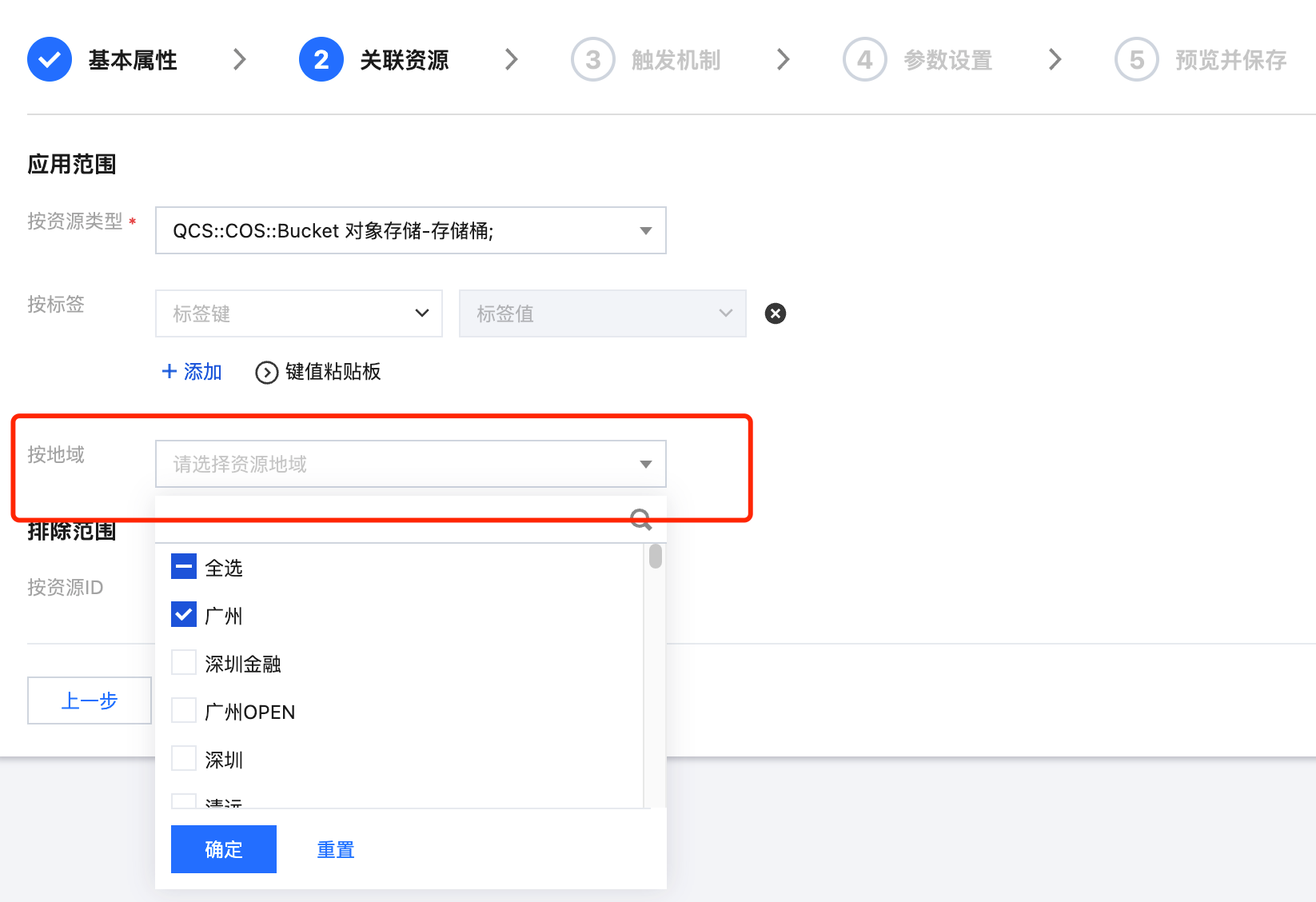Click the completed 基本属性 step checkmark icon
The image size is (1316, 902).
(50, 59)
